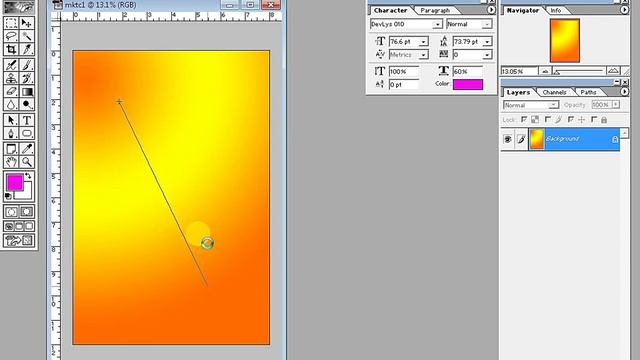Viewport: 640px width, 360px height.
Task: Select the Path Component Selection arrow tool
Action: (11, 120)
